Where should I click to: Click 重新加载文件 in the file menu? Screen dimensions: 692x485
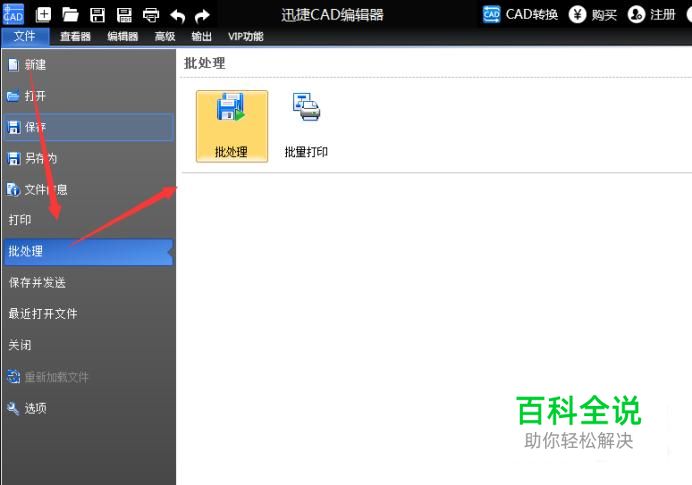88,377
